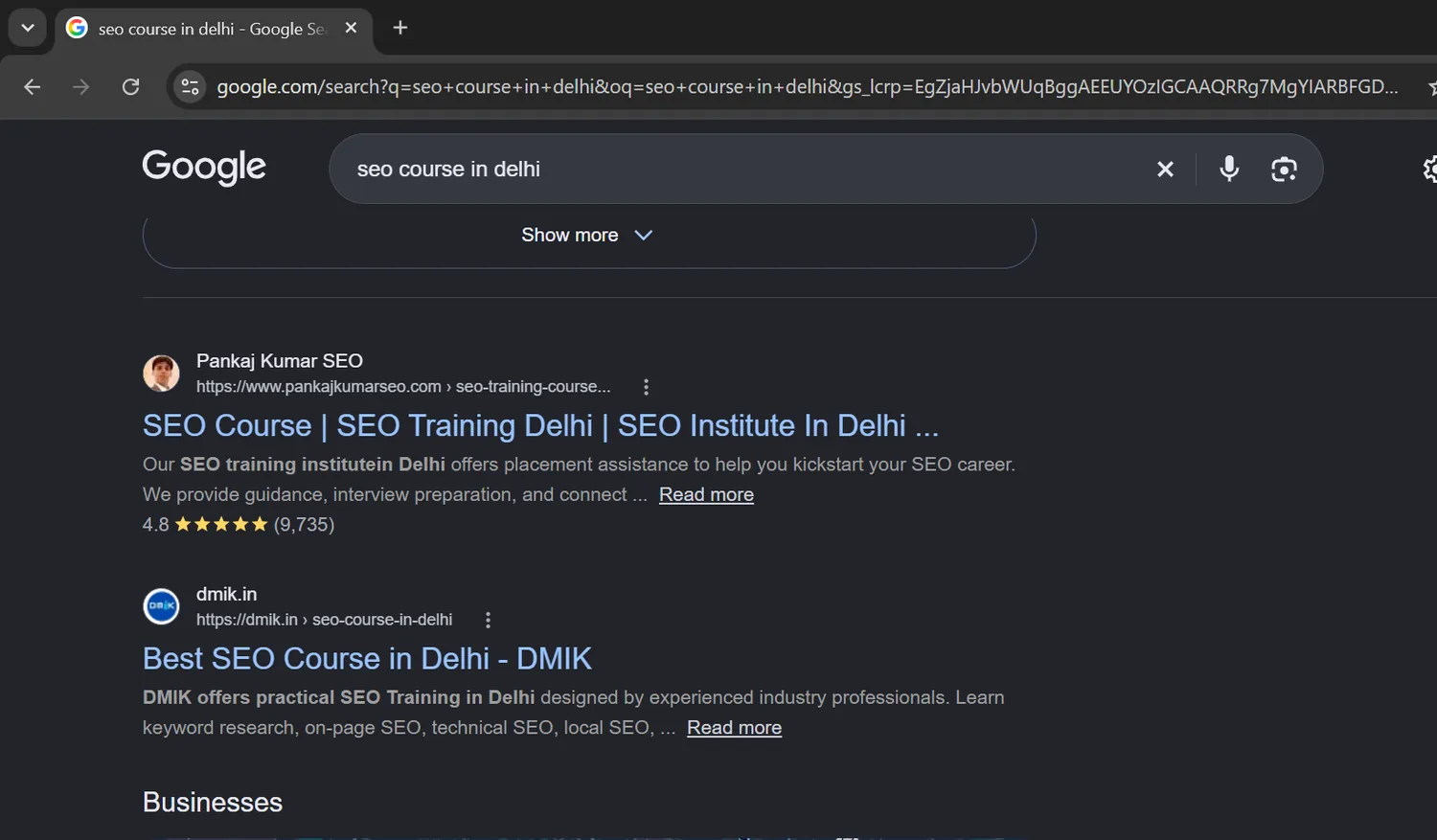Viewport: 1437px width, 840px height.
Task: Clear the search query with X icon
Action: (1165, 170)
